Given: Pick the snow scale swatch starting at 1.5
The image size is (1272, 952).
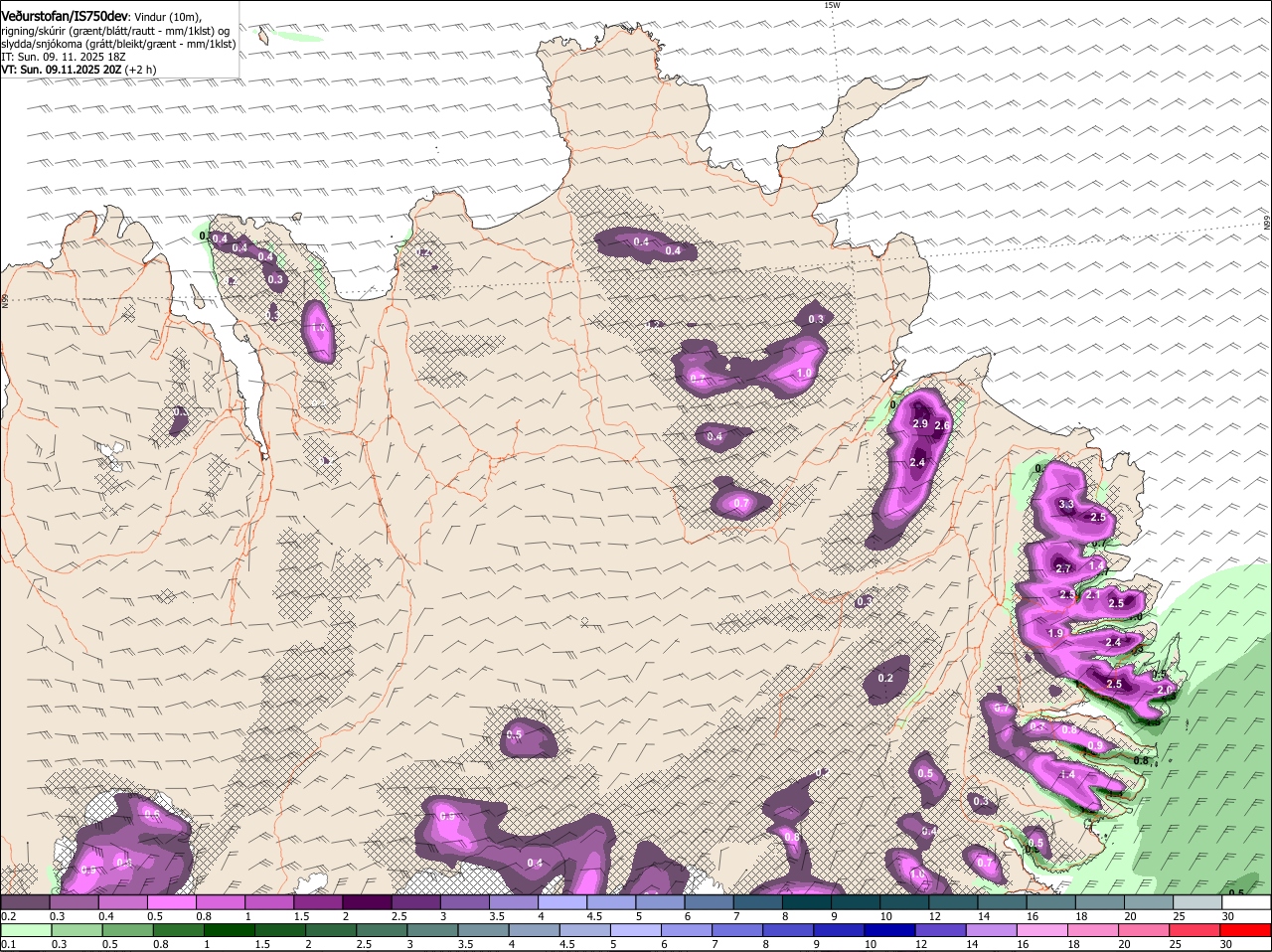Looking at the screenshot, I should coord(318,902).
